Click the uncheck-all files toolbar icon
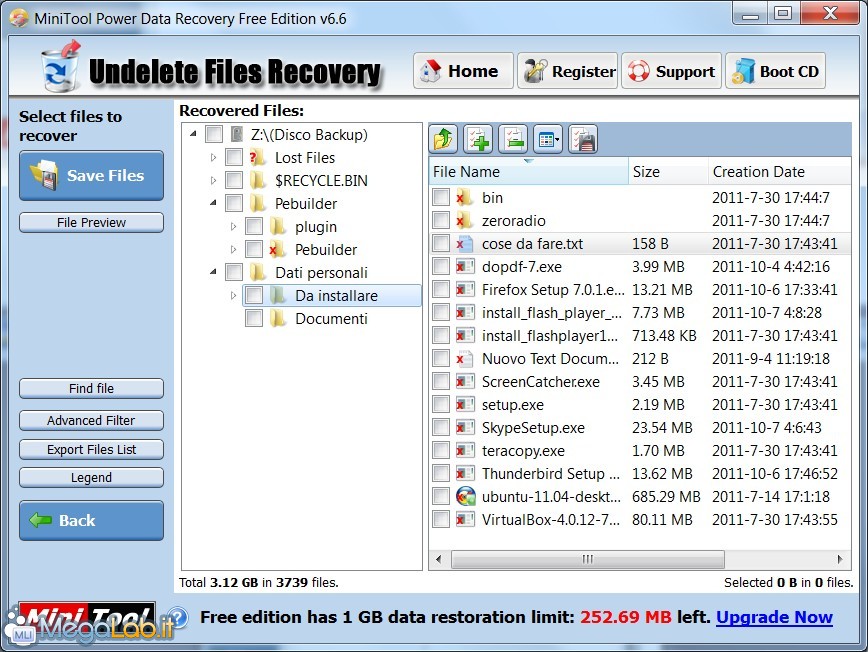The image size is (868, 652). tap(513, 139)
